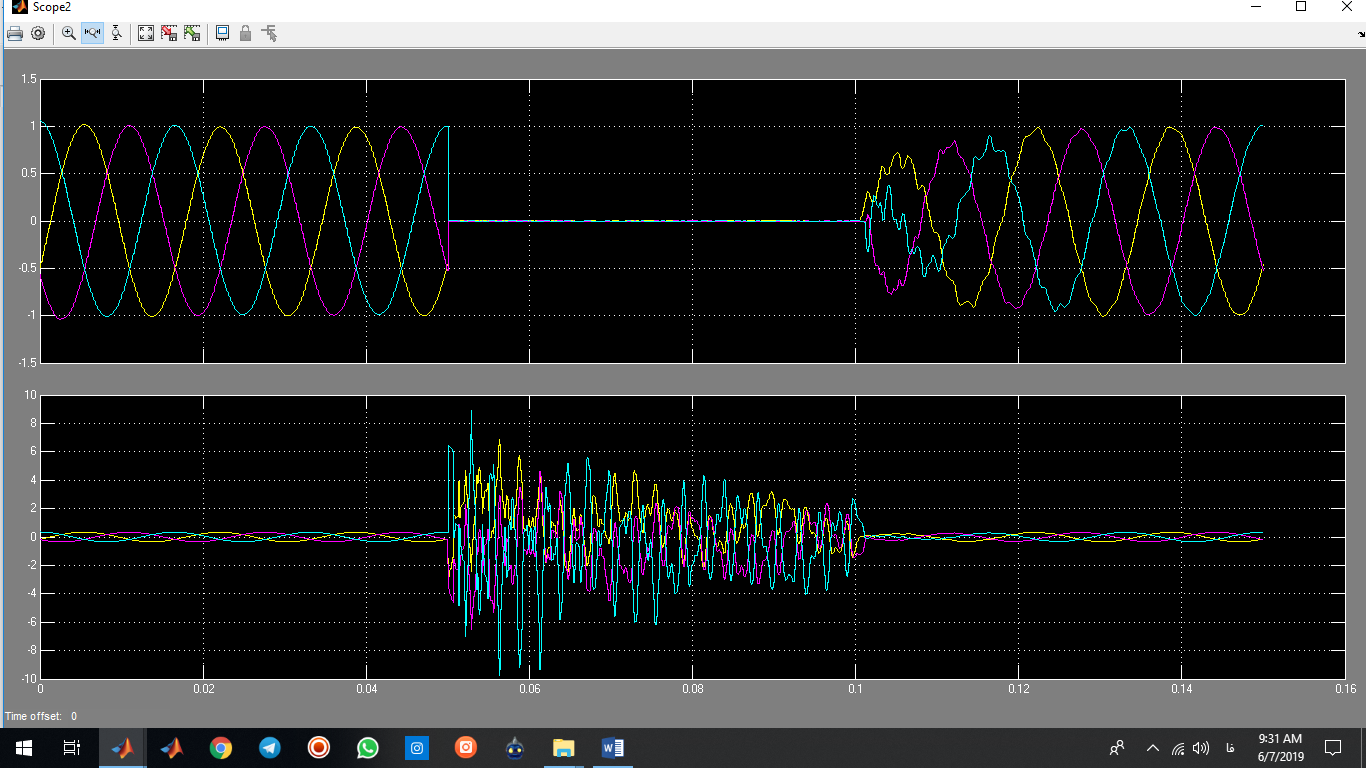Screen dimensions: 1366x768
Task: Open Google Chrome from the taskbar
Action: tap(221, 748)
